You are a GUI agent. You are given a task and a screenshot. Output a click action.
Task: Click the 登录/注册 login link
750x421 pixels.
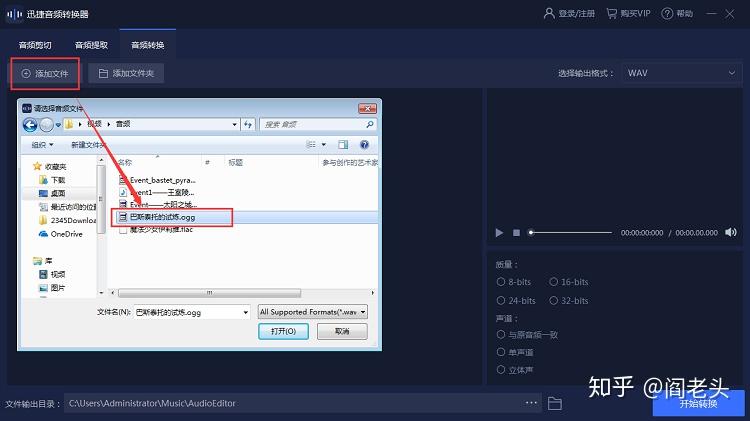pyautogui.click(x=569, y=13)
